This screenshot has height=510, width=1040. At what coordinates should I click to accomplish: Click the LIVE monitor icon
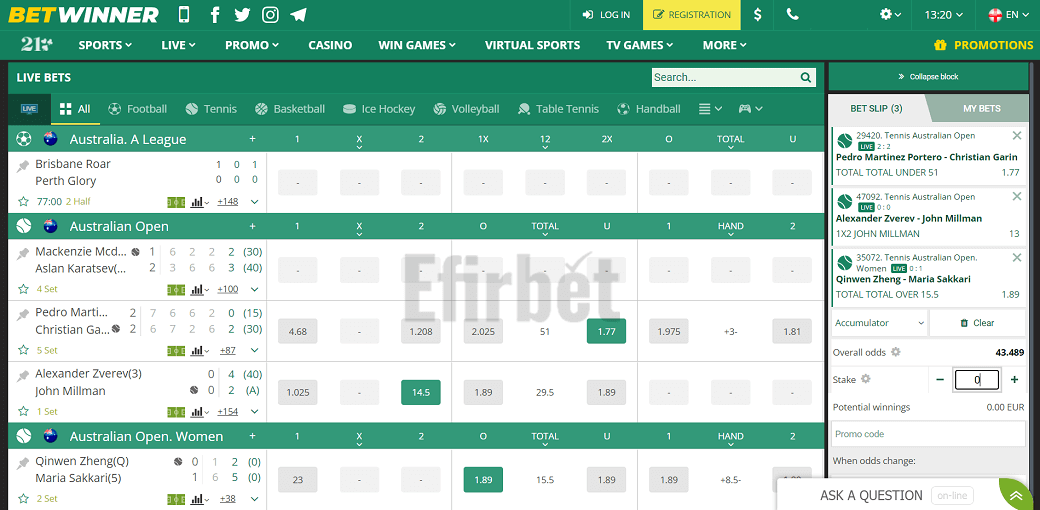(x=29, y=109)
